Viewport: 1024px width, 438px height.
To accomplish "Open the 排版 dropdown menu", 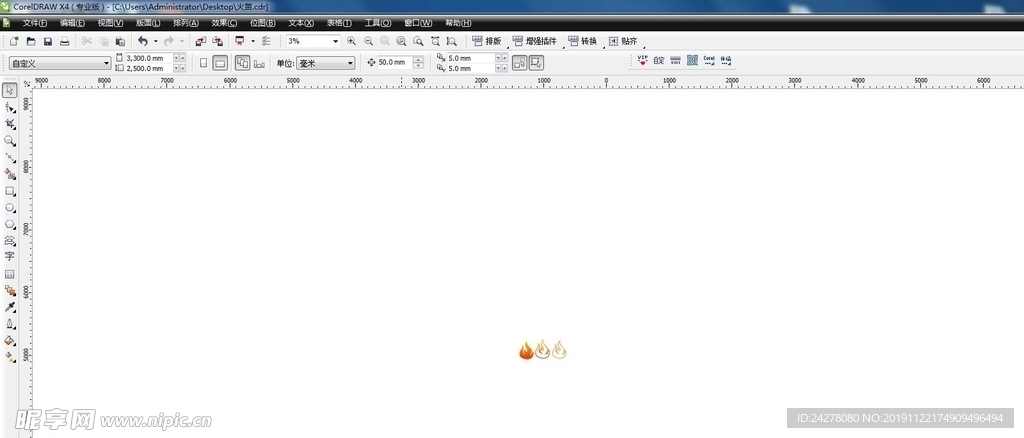I will [x=487, y=41].
